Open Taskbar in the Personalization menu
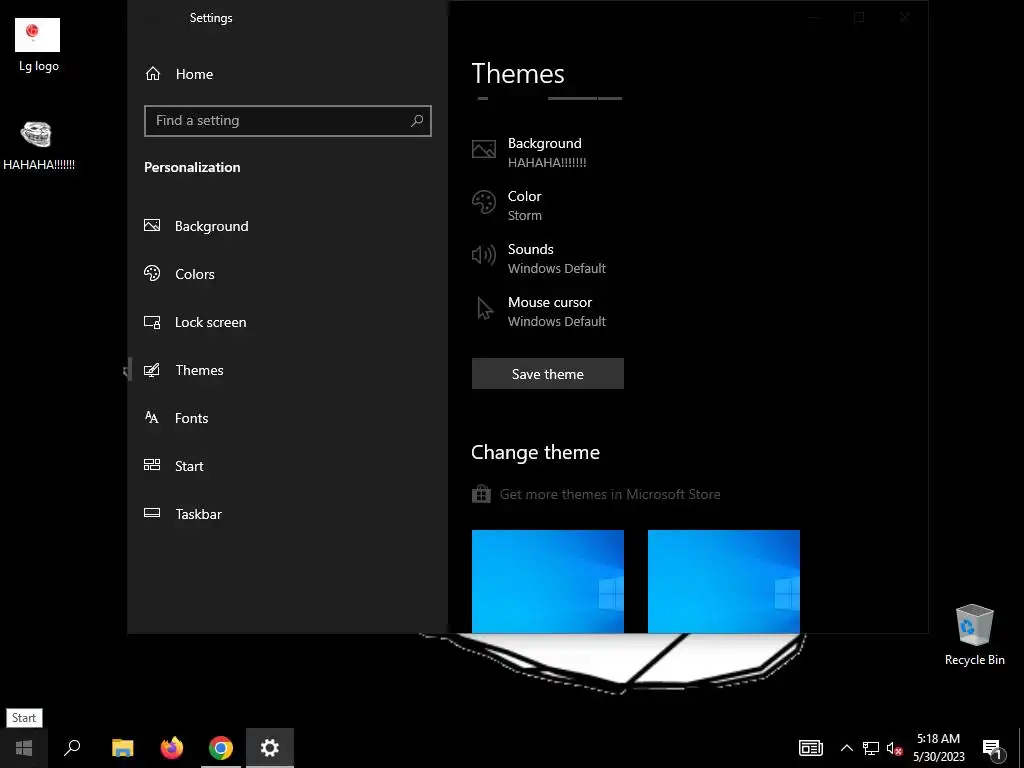Screen dimensions: 1024x768 point(287,514)
